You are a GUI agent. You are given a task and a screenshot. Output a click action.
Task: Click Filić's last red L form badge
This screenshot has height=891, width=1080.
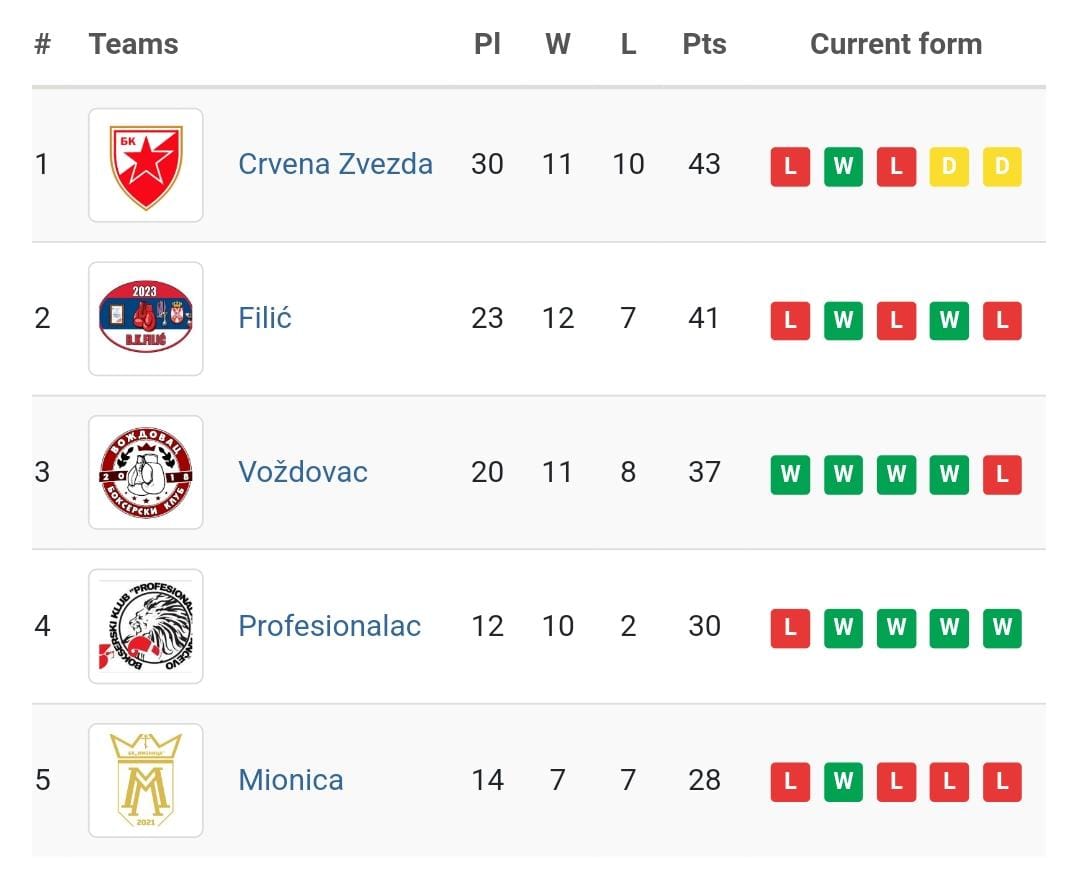pyautogui.click(x=1001, y=321)
